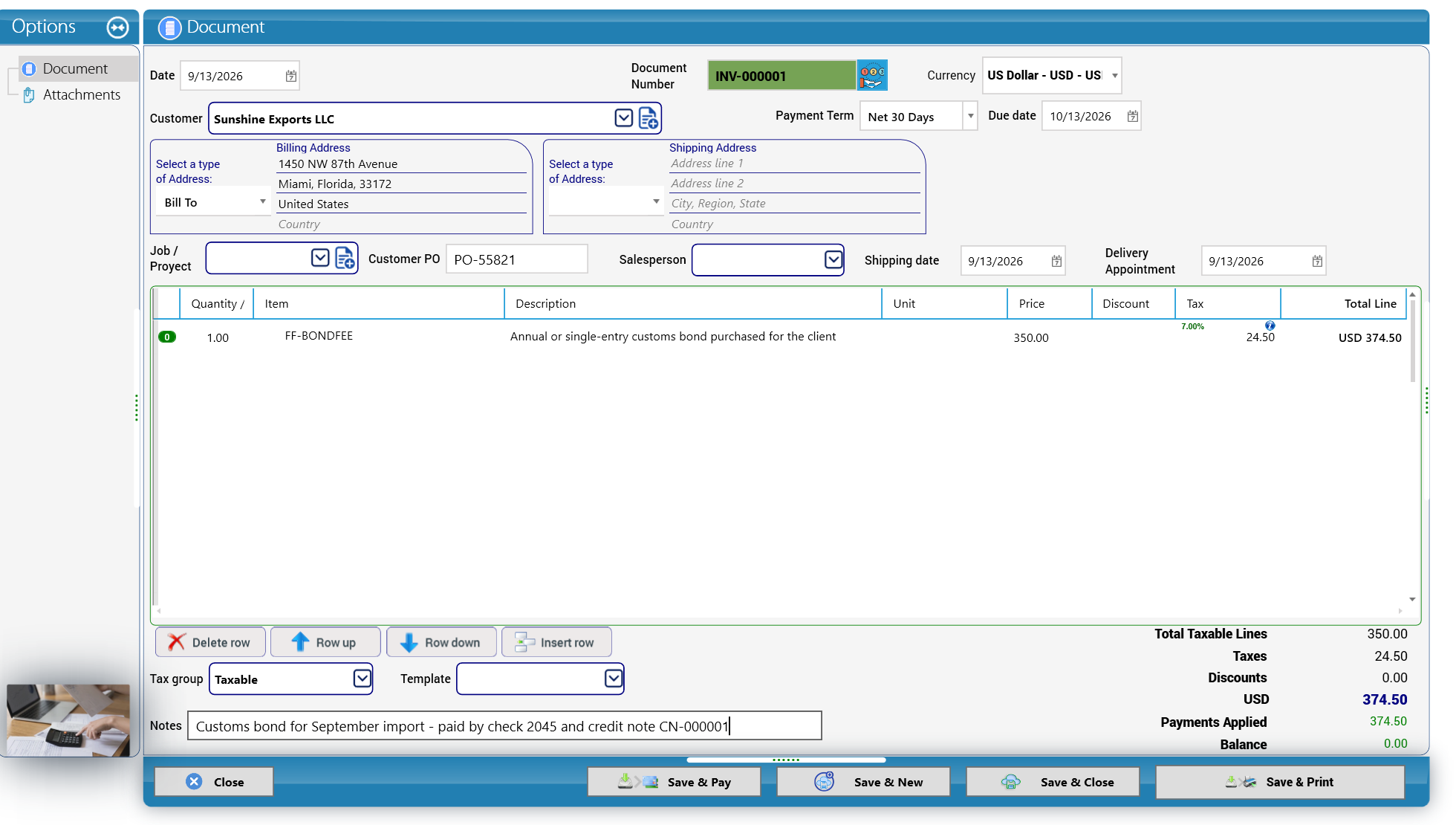Open calendar for Due date
This screenshot has height=825, width=1456.
point(1132,116)
